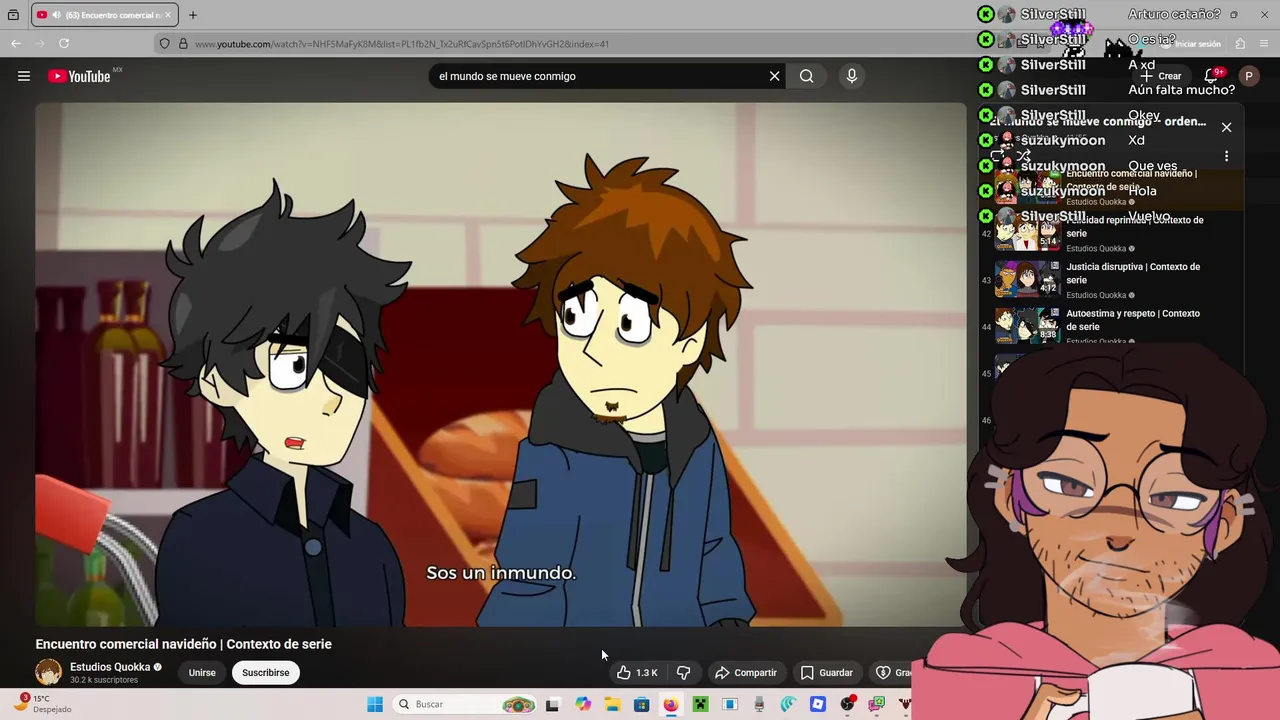Open the browser tab list icon
The width and height of the screenshot is (1280, 720).
(x=13, y=15)
